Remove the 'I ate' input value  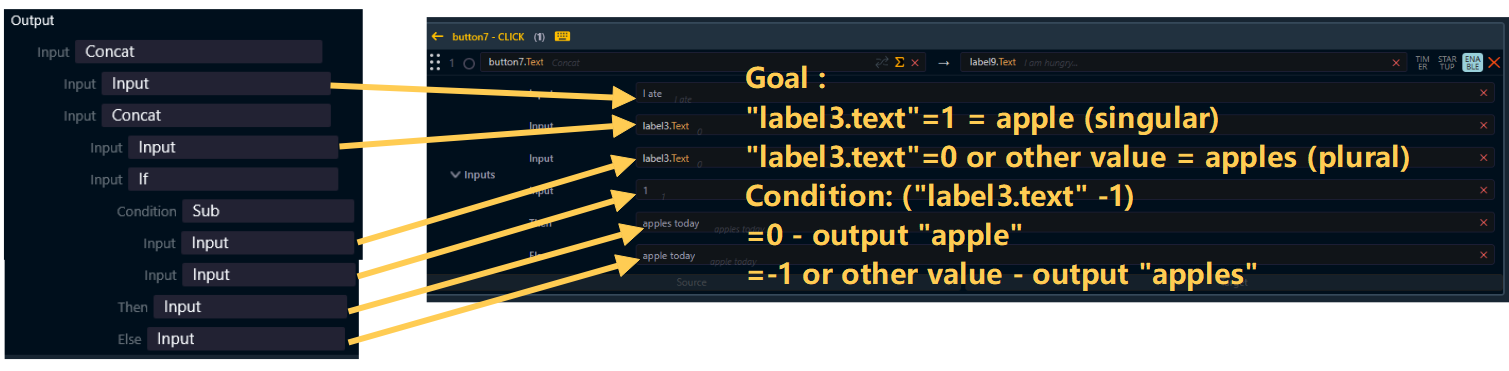1483,93
